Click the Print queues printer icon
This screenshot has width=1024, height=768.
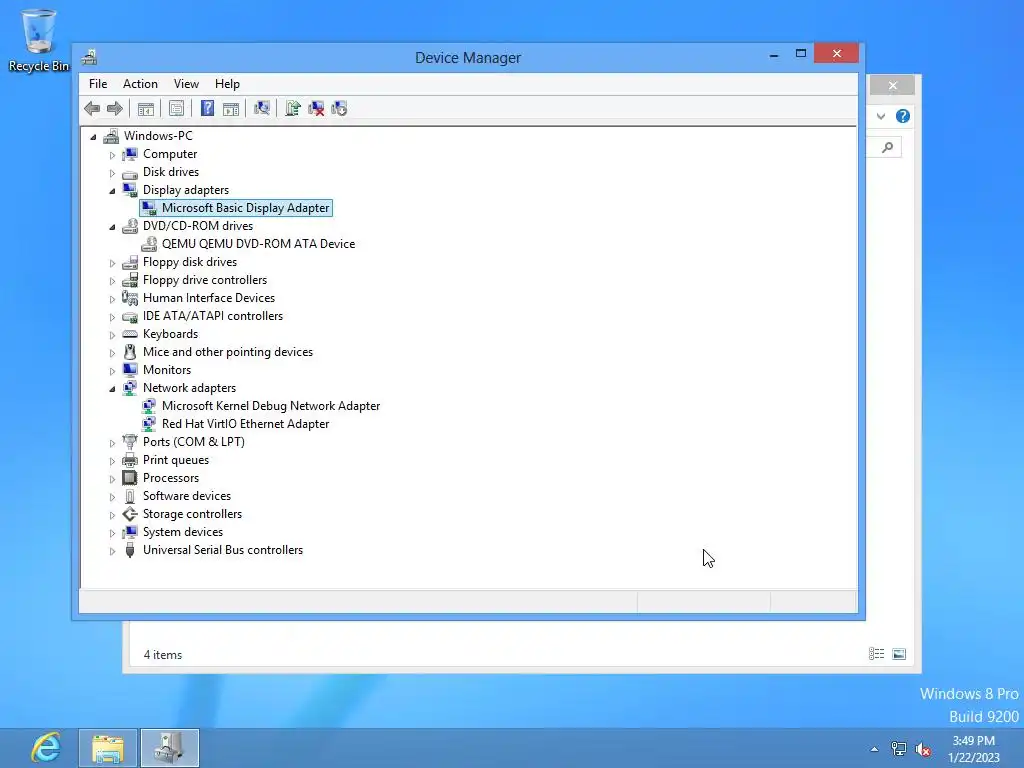(x=130, y=460)
